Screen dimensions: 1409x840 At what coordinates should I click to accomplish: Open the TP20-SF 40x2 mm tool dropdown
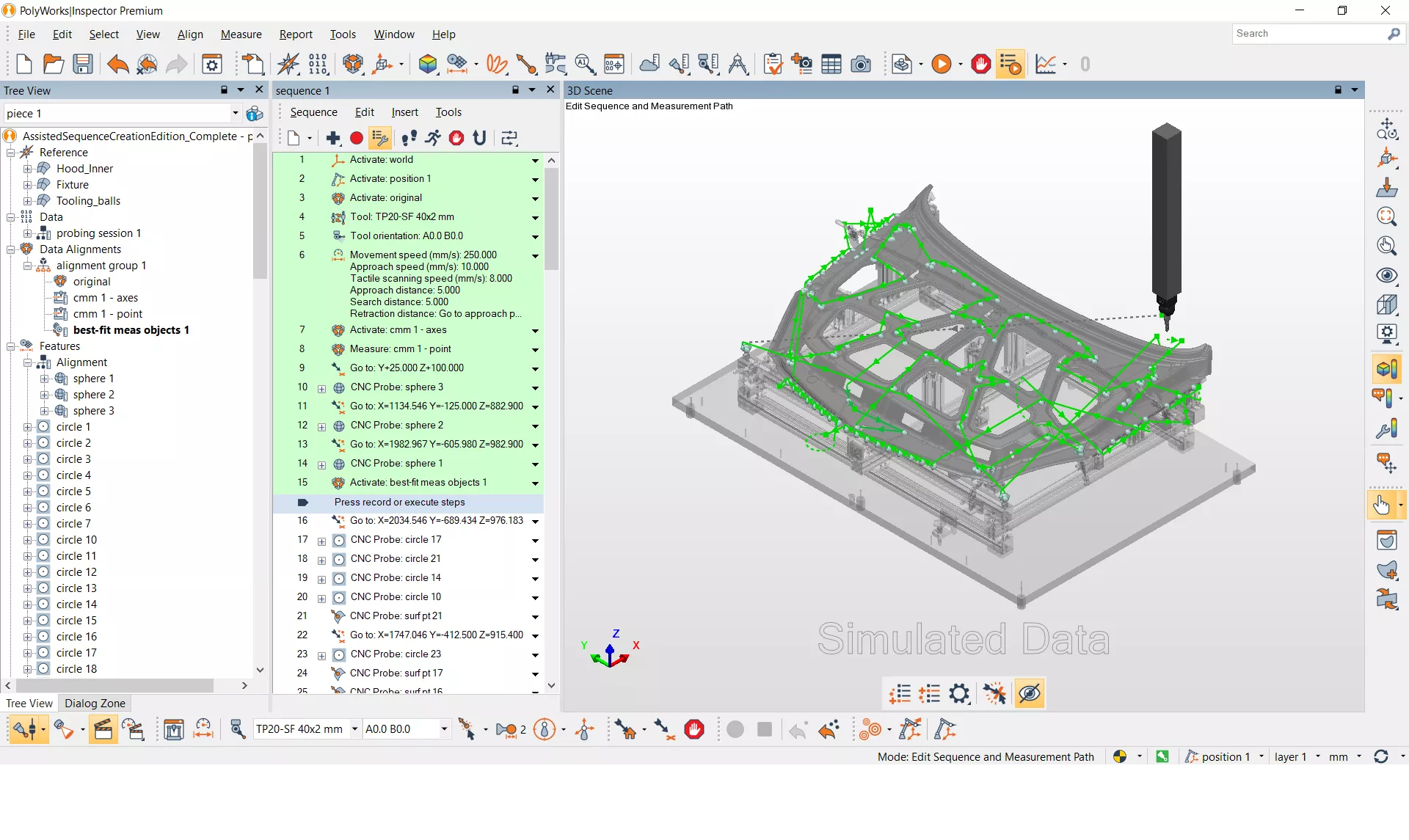tap(354, 729)
